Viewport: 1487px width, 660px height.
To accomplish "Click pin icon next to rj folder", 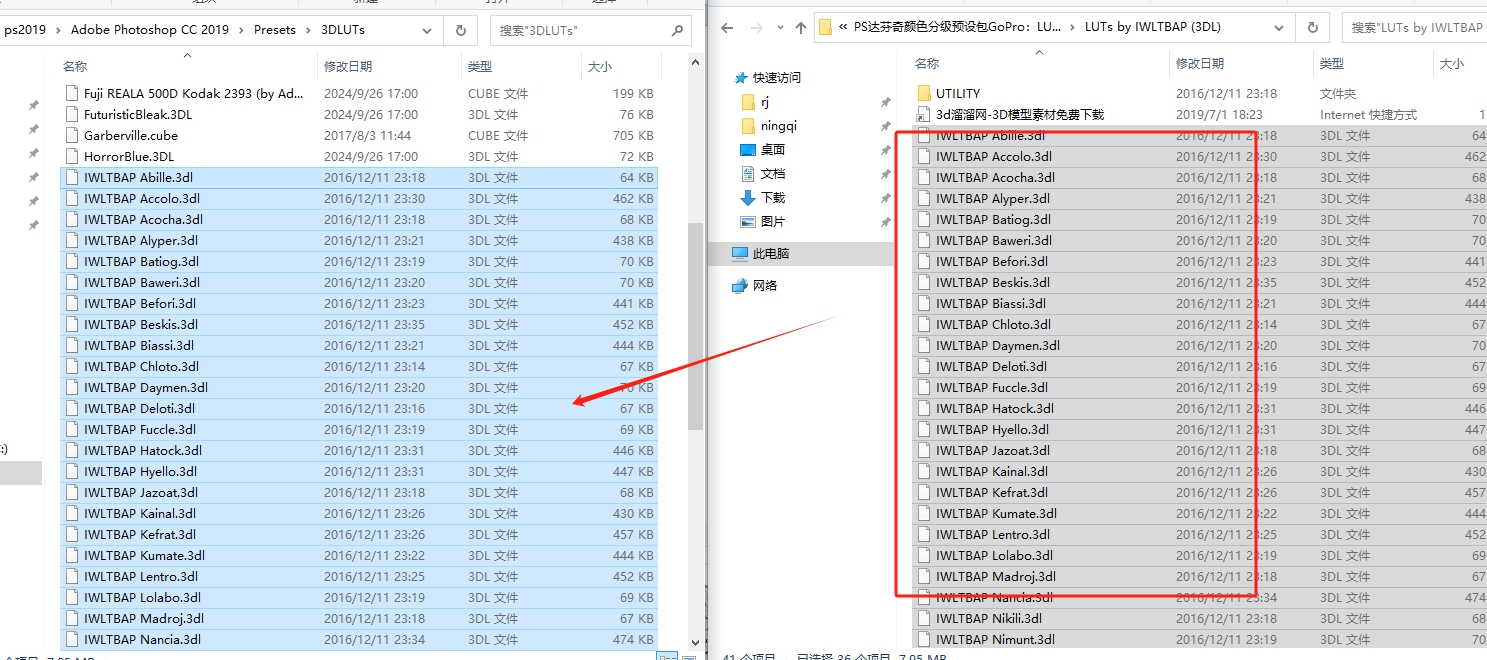I will point(885,103).
